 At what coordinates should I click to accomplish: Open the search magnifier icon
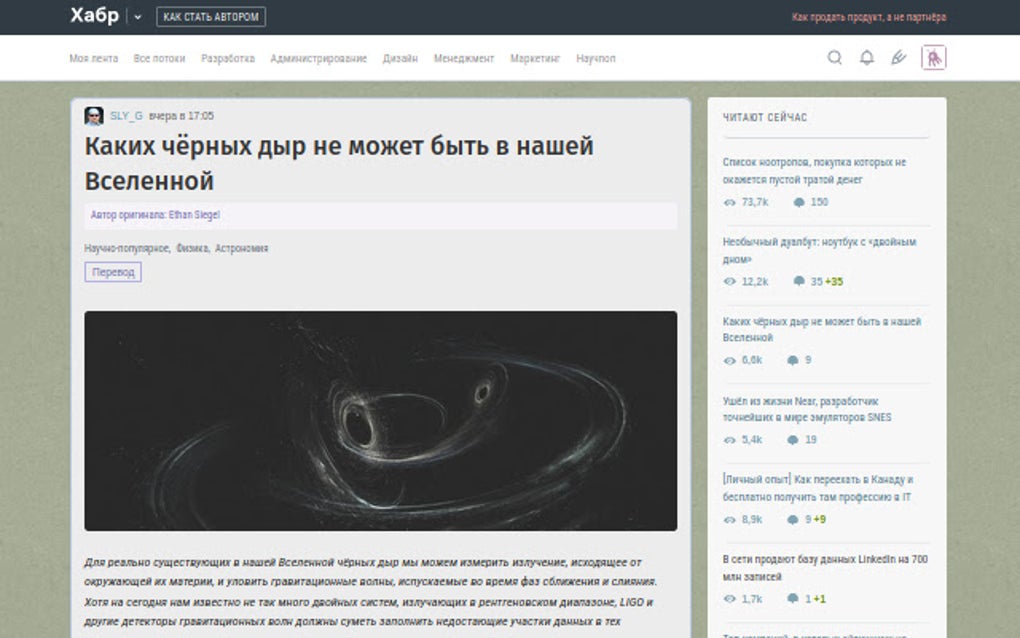tap(835, 58)
